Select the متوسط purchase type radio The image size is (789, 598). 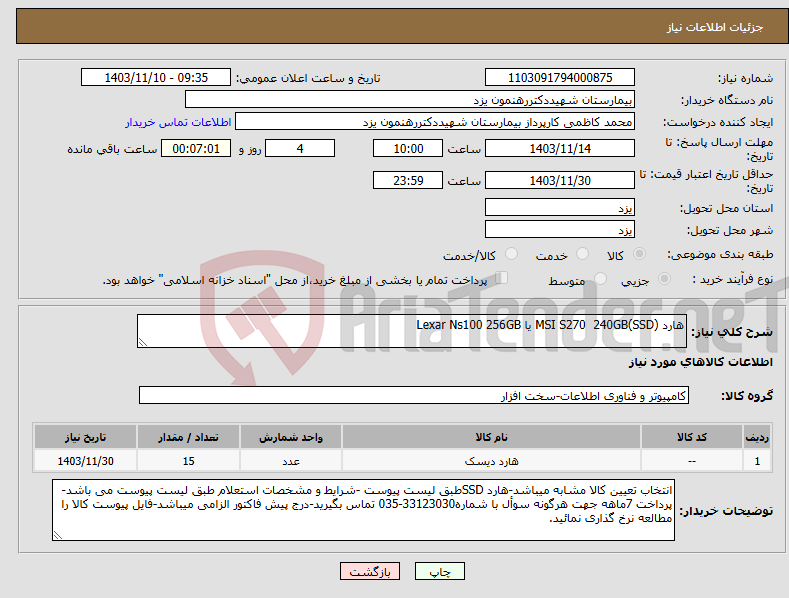[x=600, y=279]
